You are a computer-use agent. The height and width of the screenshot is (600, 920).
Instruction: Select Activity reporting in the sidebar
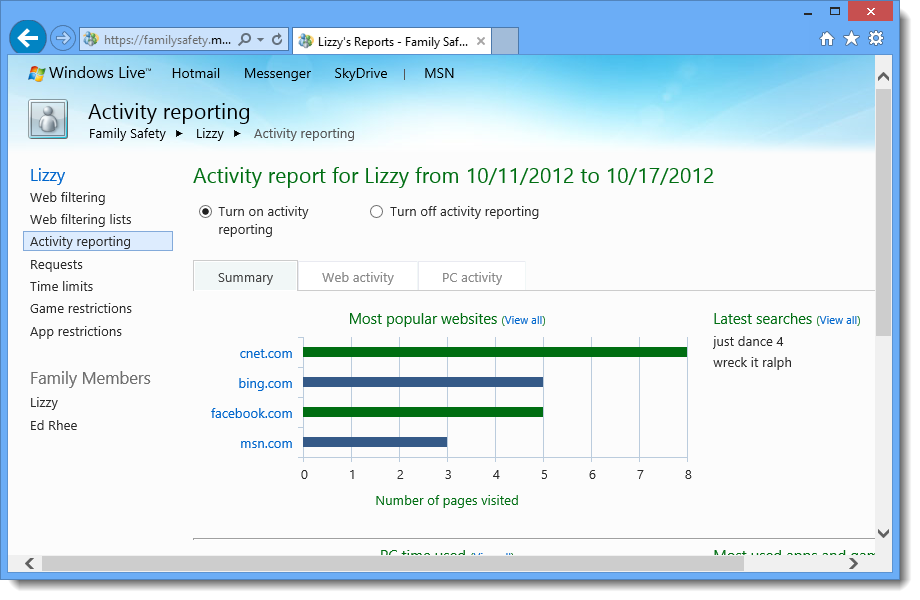[x=98, y=241]
